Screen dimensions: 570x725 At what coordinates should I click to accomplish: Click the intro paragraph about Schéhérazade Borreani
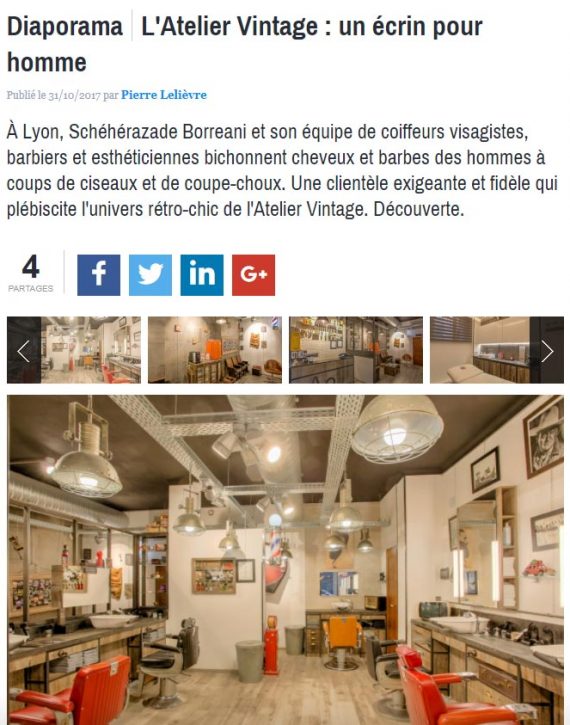pyautogui.click(x=282, y=171)
